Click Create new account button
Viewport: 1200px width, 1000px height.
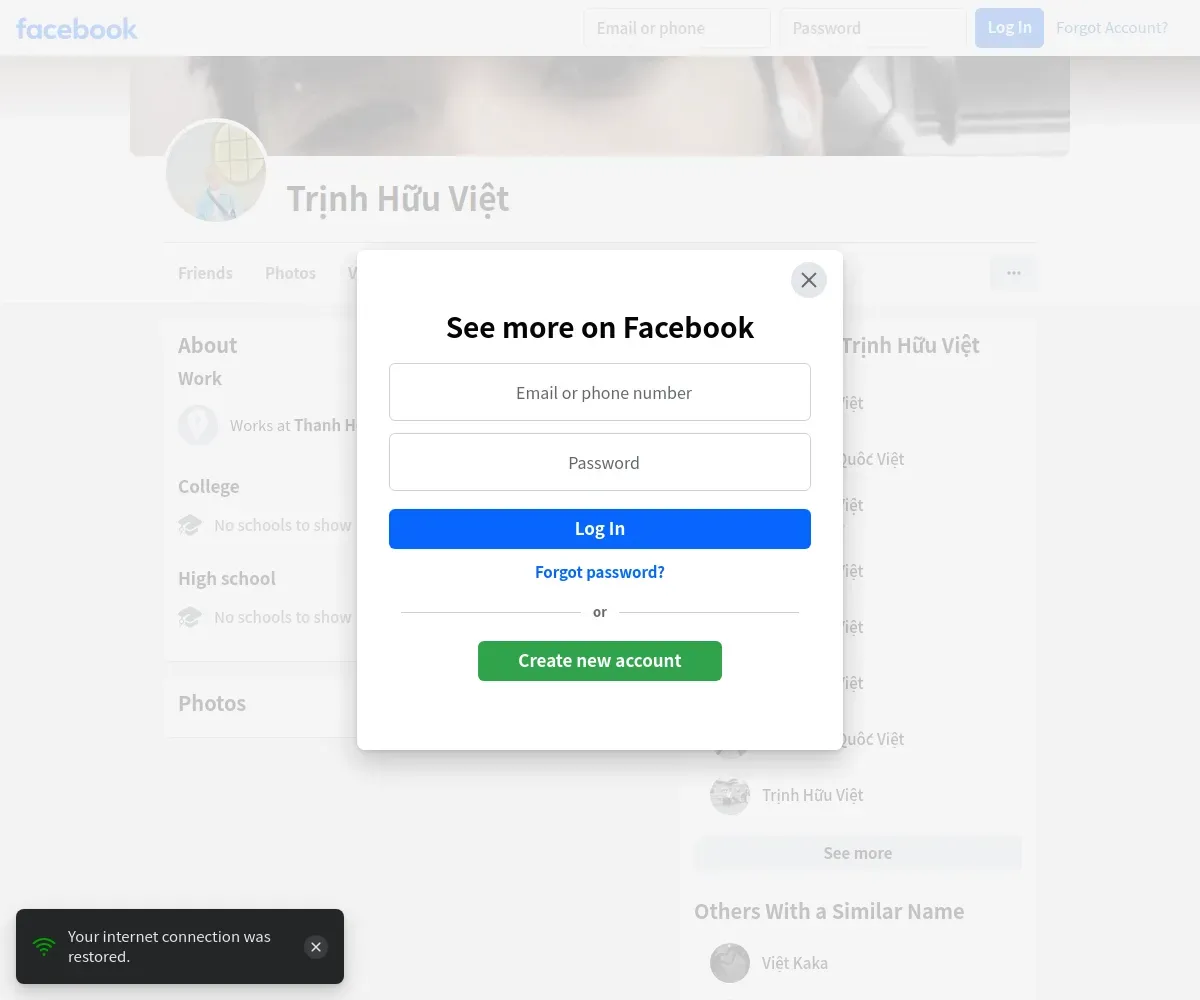[x=600, y=661]
